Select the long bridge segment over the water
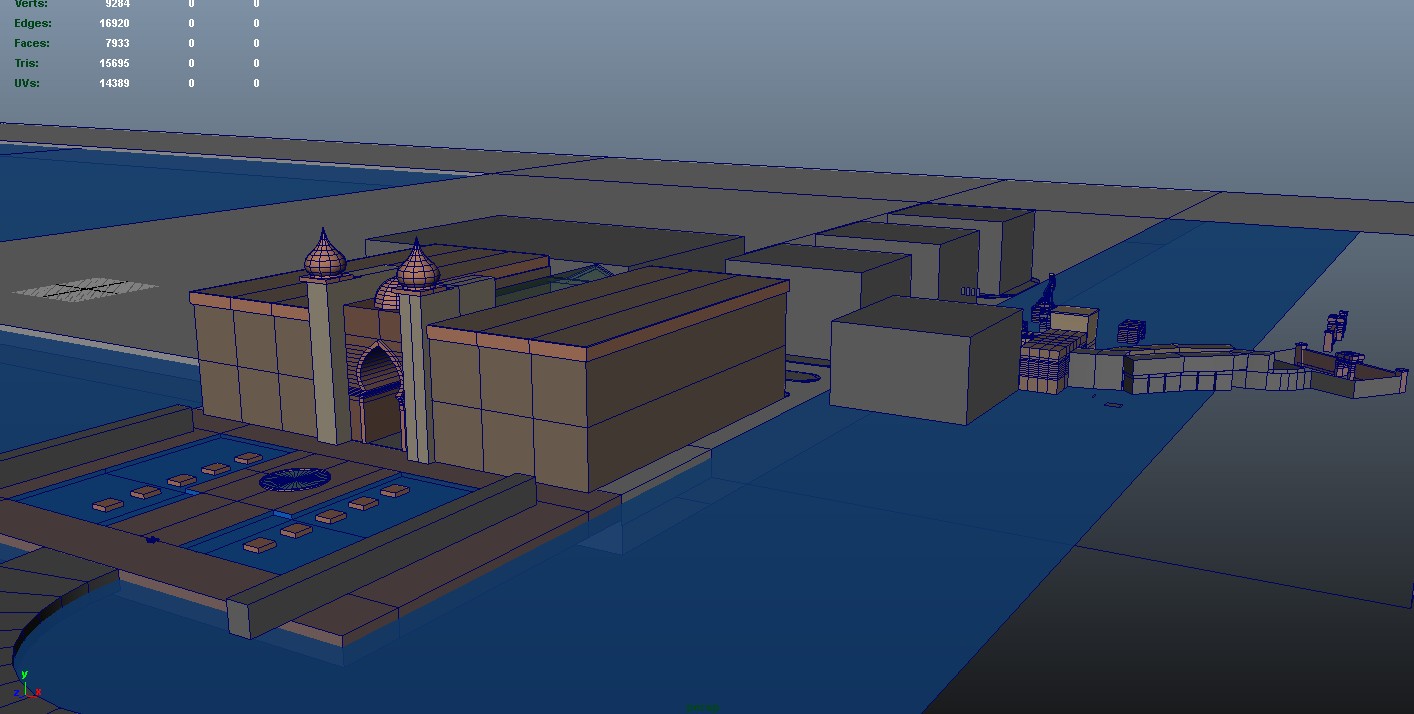This screenshot has height=714, width=1414. [x=1180, y=368]
